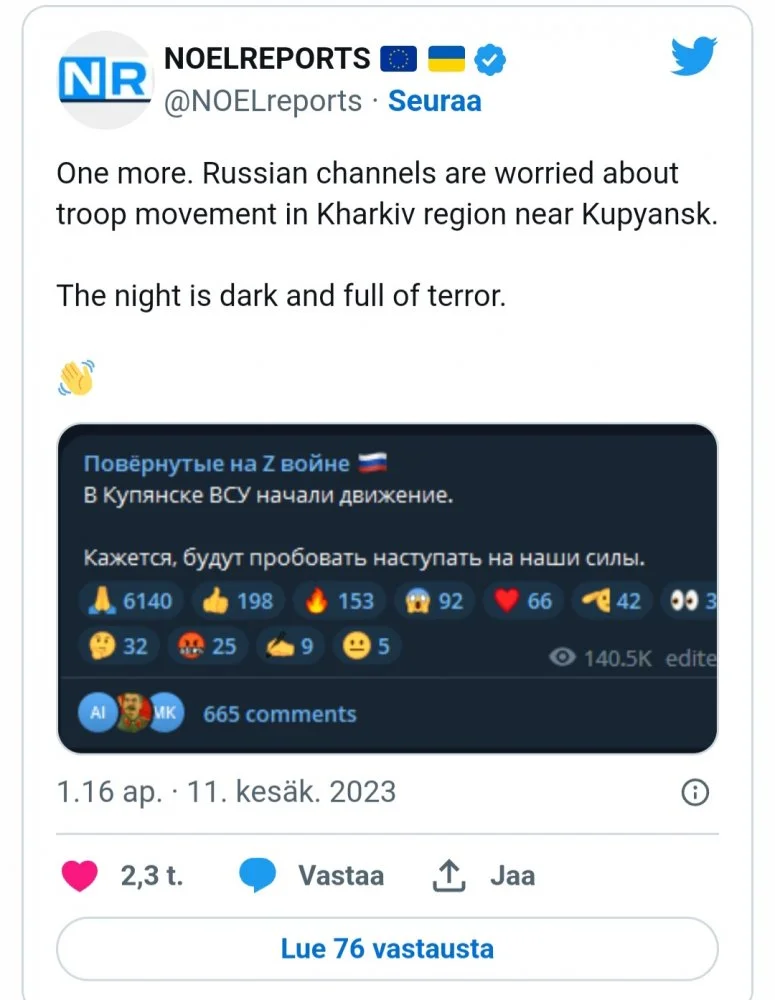Open the NOELREPORTS profile avatar
This screenshot has height=1000, width=775.
coord(104,79)
